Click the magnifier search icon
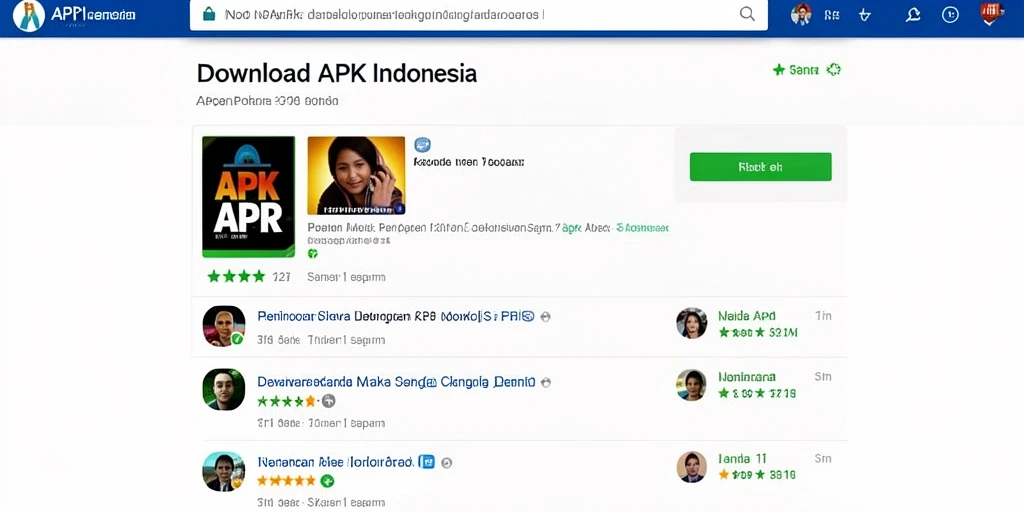The image size is (1024, 512). 747,14
